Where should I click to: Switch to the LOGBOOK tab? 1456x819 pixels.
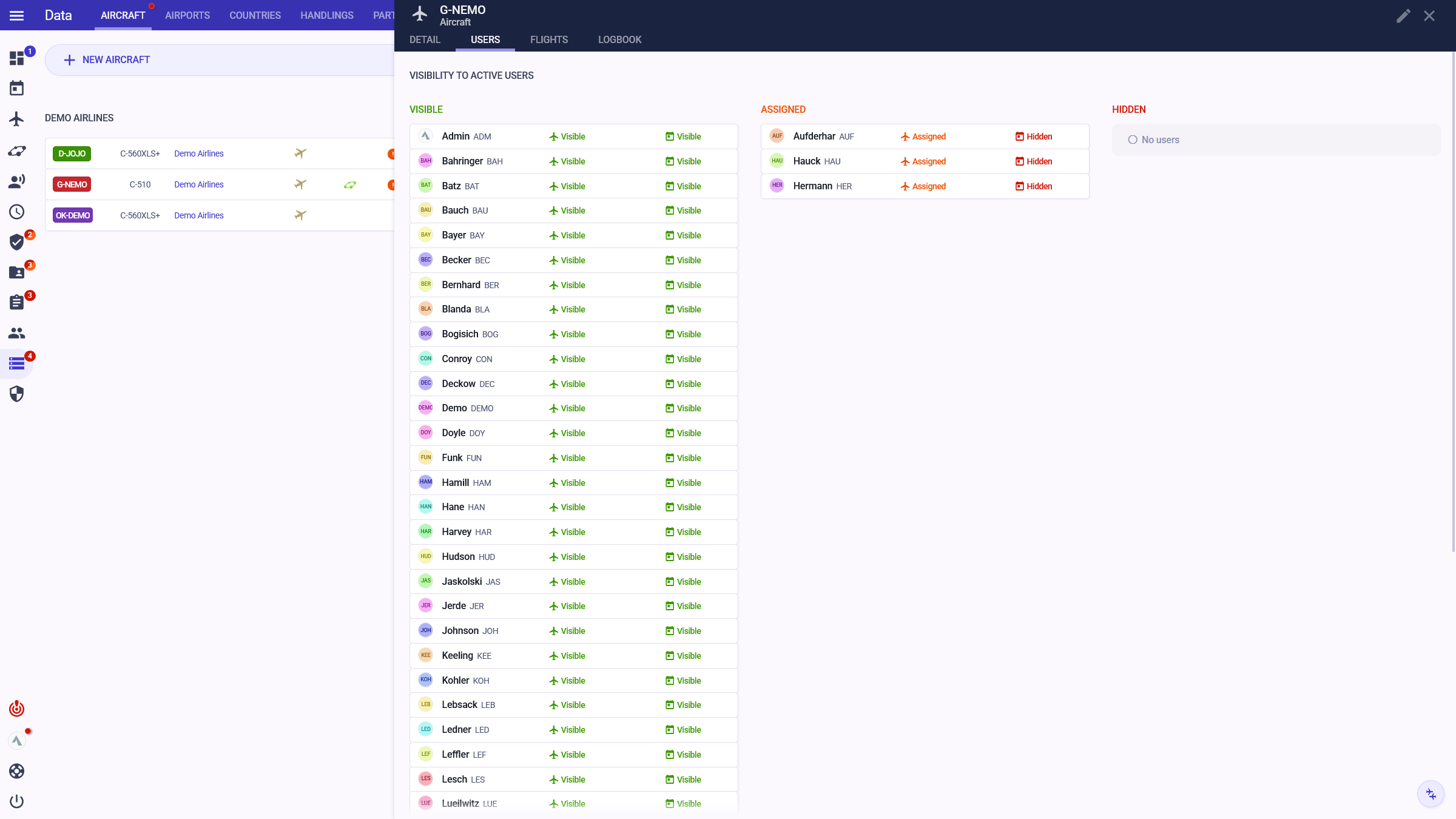(x=619, y=39)
